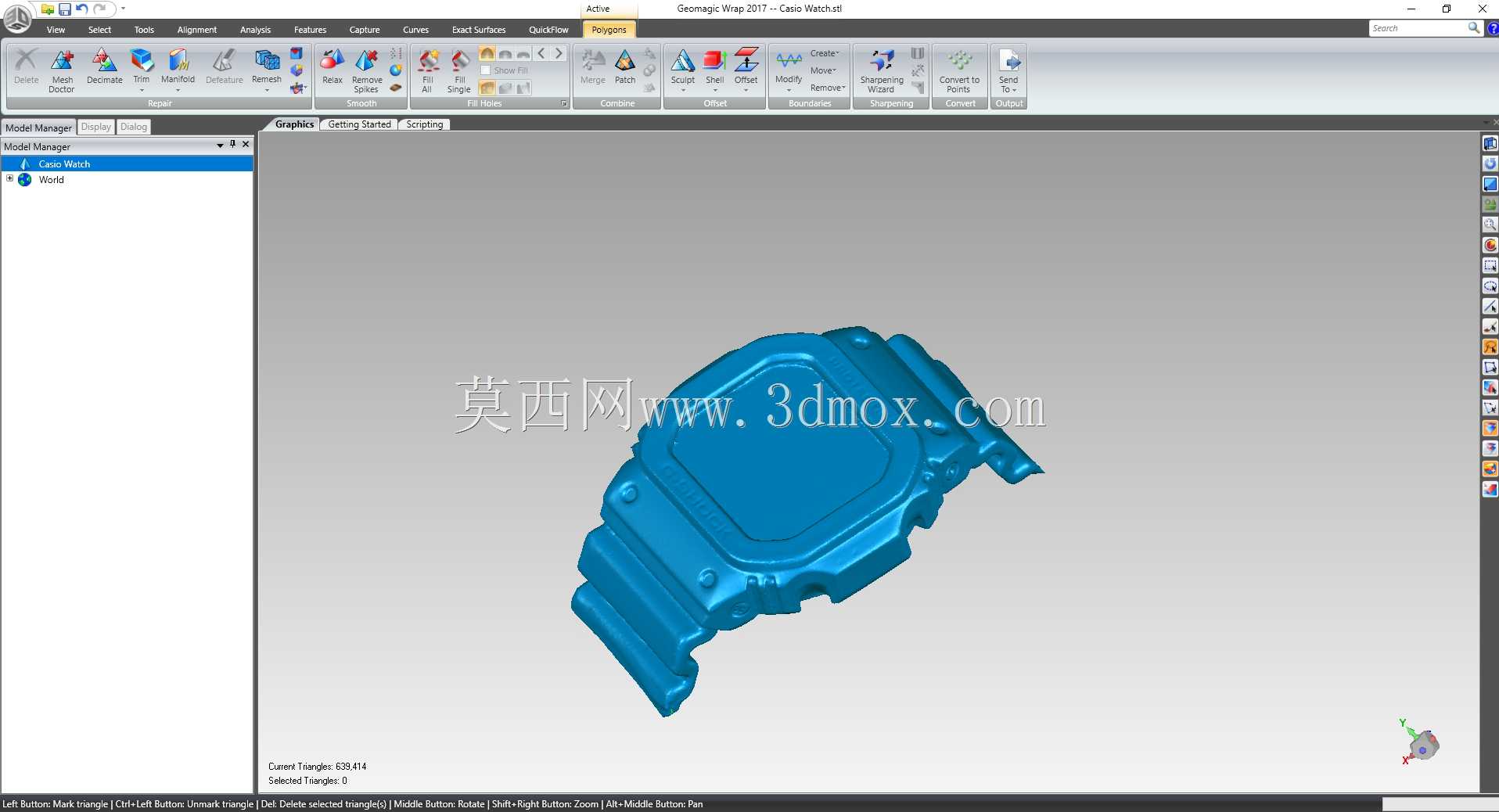The image size is (1499, 812).
Task: Toggle the flat fill mode button
Action: (523, 53)
